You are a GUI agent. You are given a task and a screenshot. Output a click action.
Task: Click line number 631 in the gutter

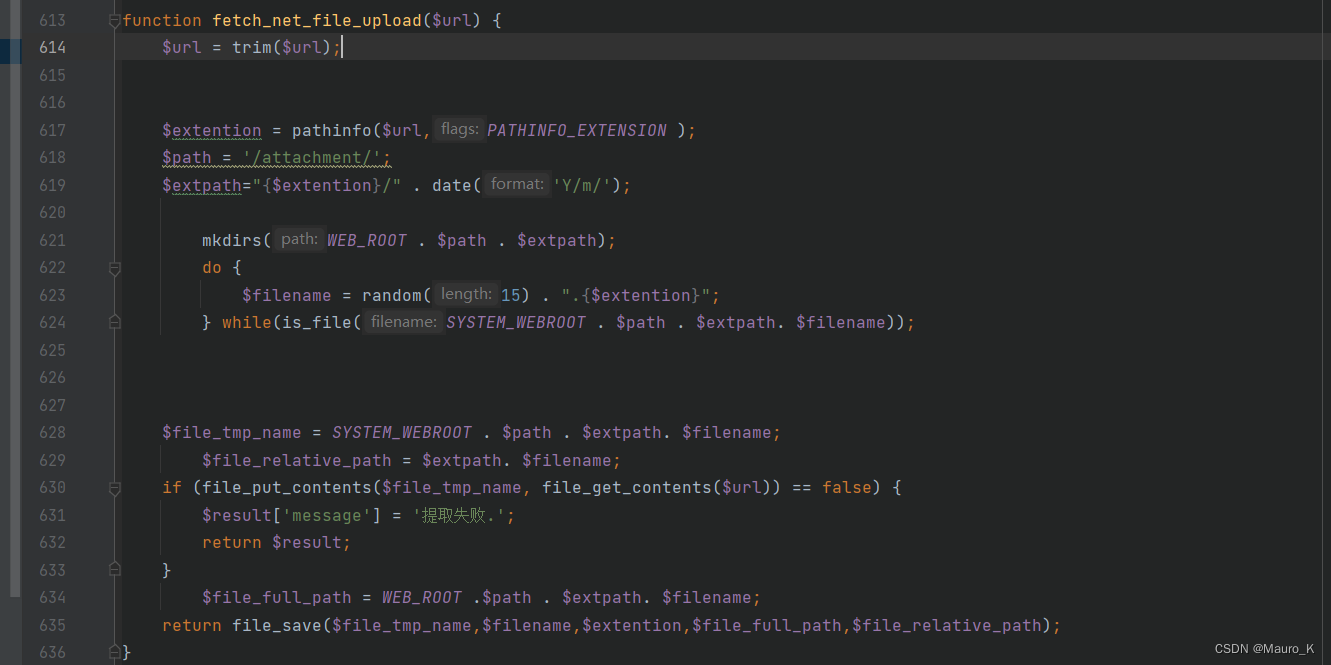pos(52,515)
